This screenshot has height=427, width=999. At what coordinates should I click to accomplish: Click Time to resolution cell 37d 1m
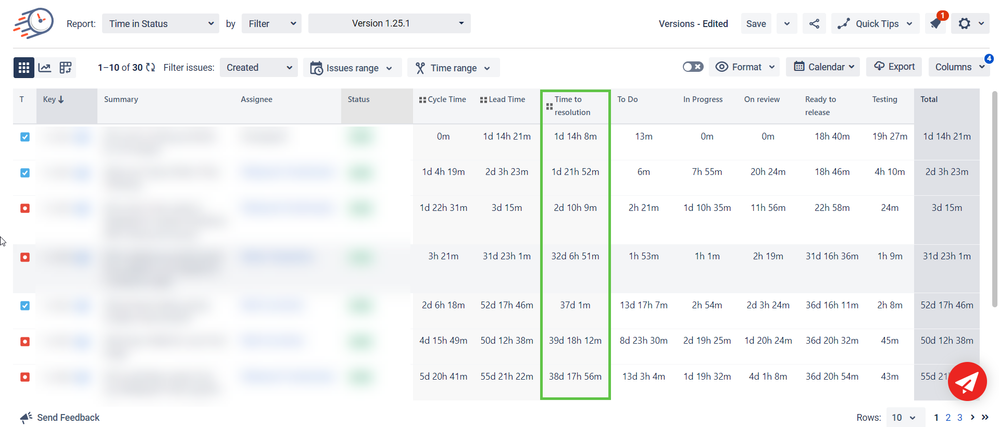click(x=575, y=305)
